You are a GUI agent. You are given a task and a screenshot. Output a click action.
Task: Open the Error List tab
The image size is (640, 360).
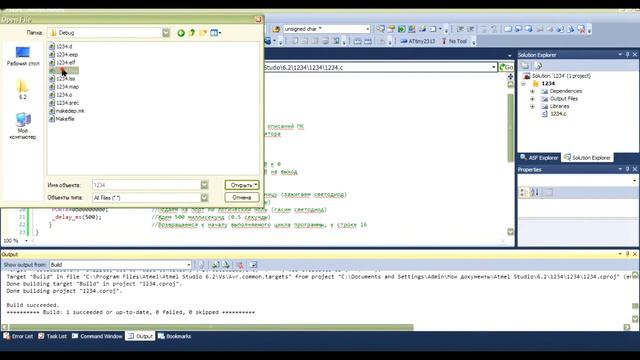(x=18, y=336)
